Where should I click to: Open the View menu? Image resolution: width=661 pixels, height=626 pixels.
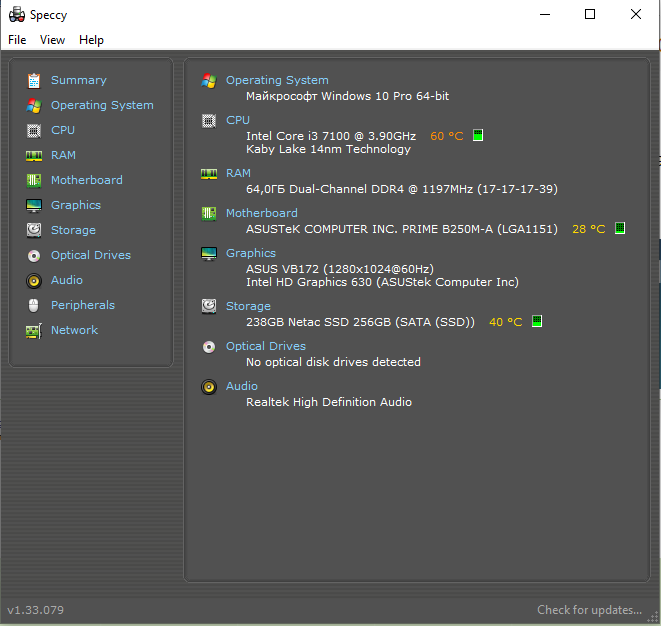[52, 40]
